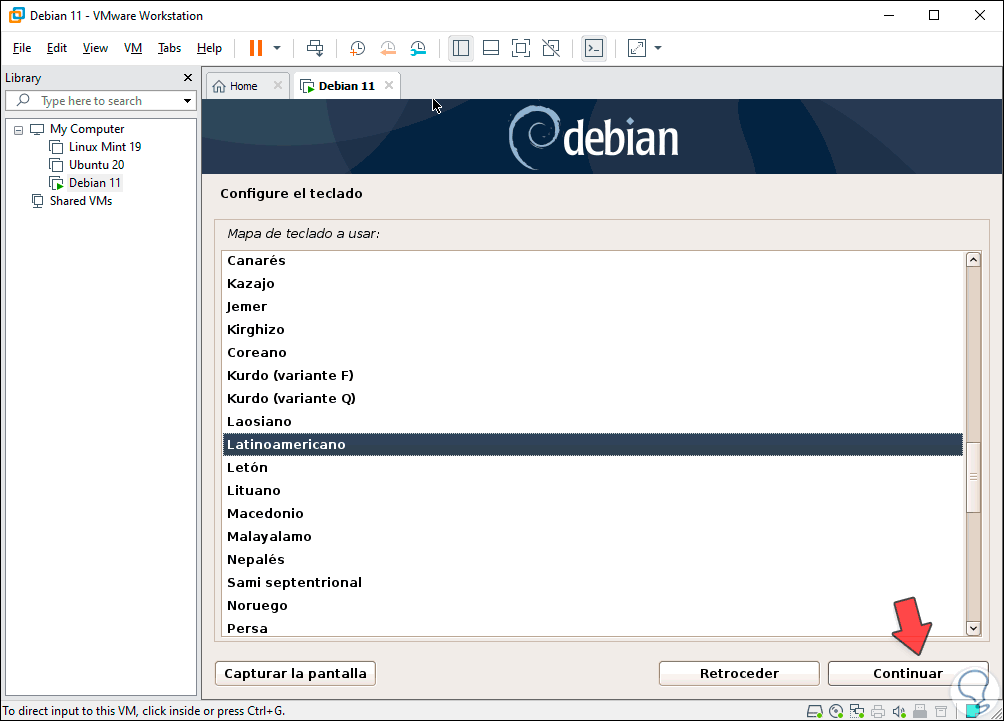
Task: Click the sound card status icon
Action: tap(899, 711)
